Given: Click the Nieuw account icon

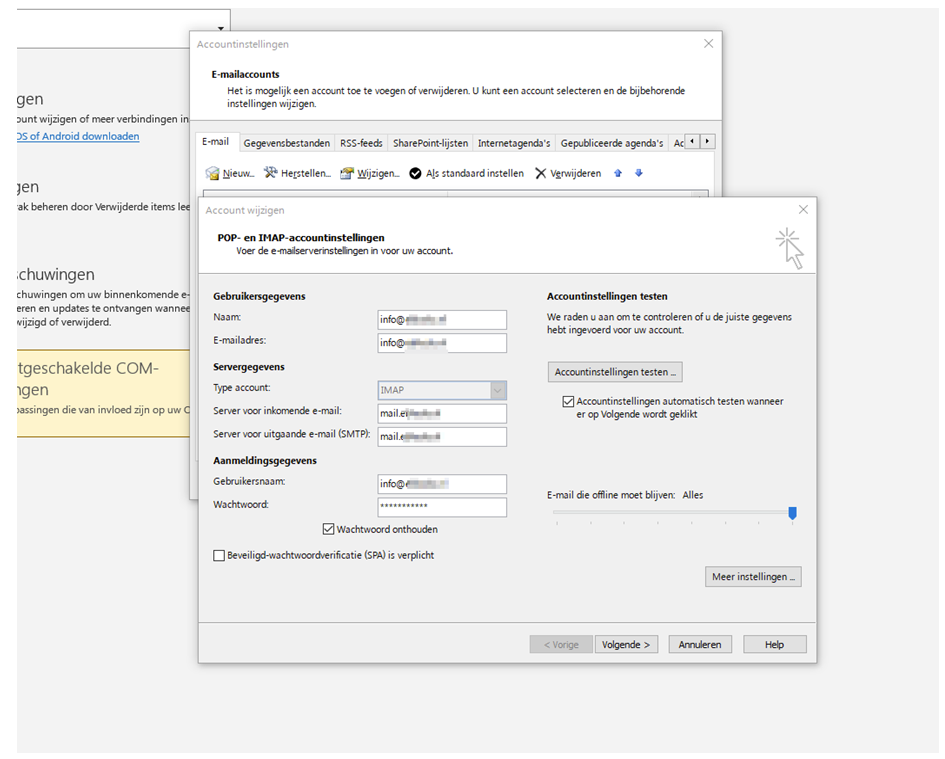Looking at the screenshot, I should pos(213,173).
